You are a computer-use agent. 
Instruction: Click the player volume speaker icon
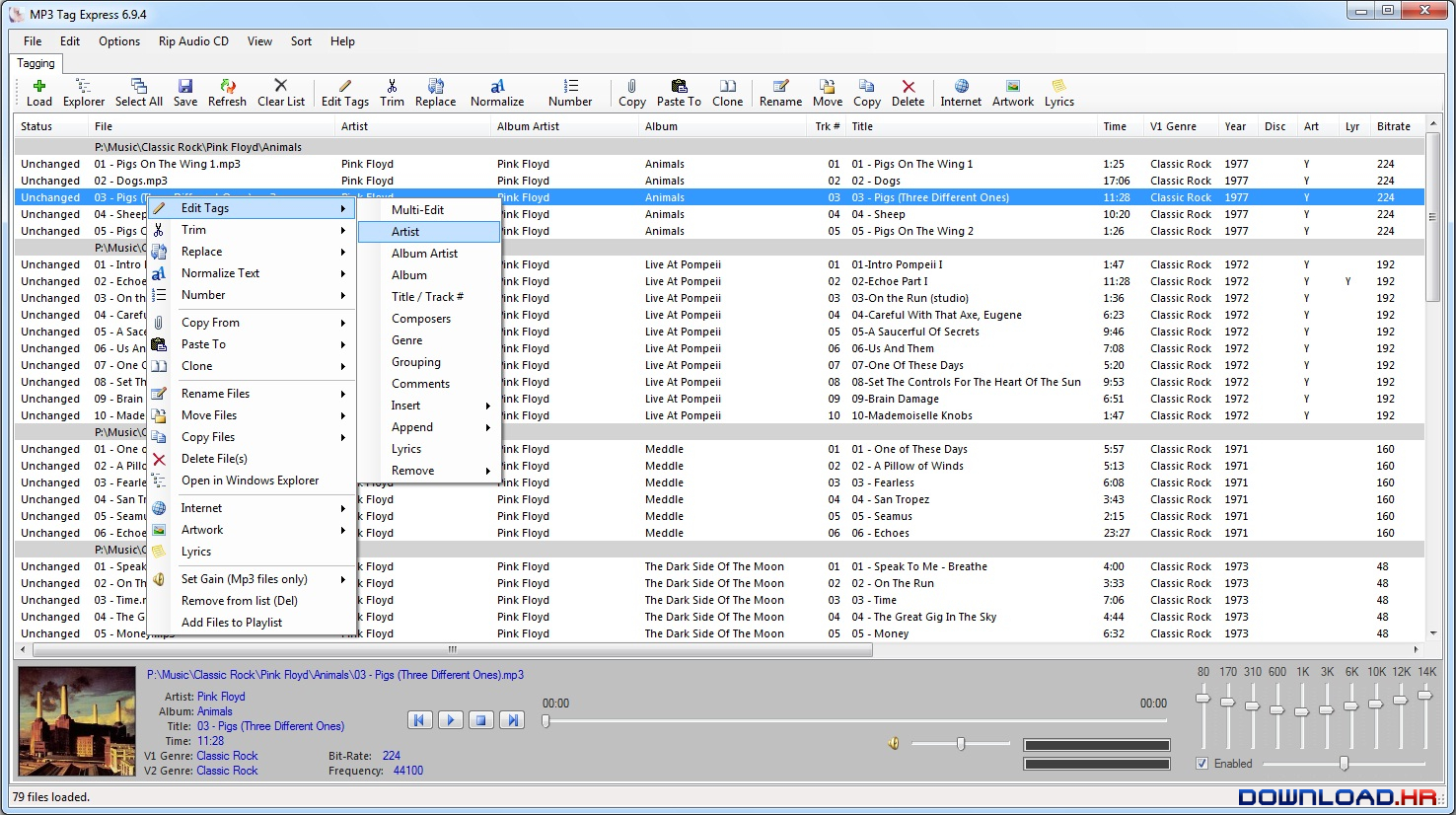(x=894, y=744)
